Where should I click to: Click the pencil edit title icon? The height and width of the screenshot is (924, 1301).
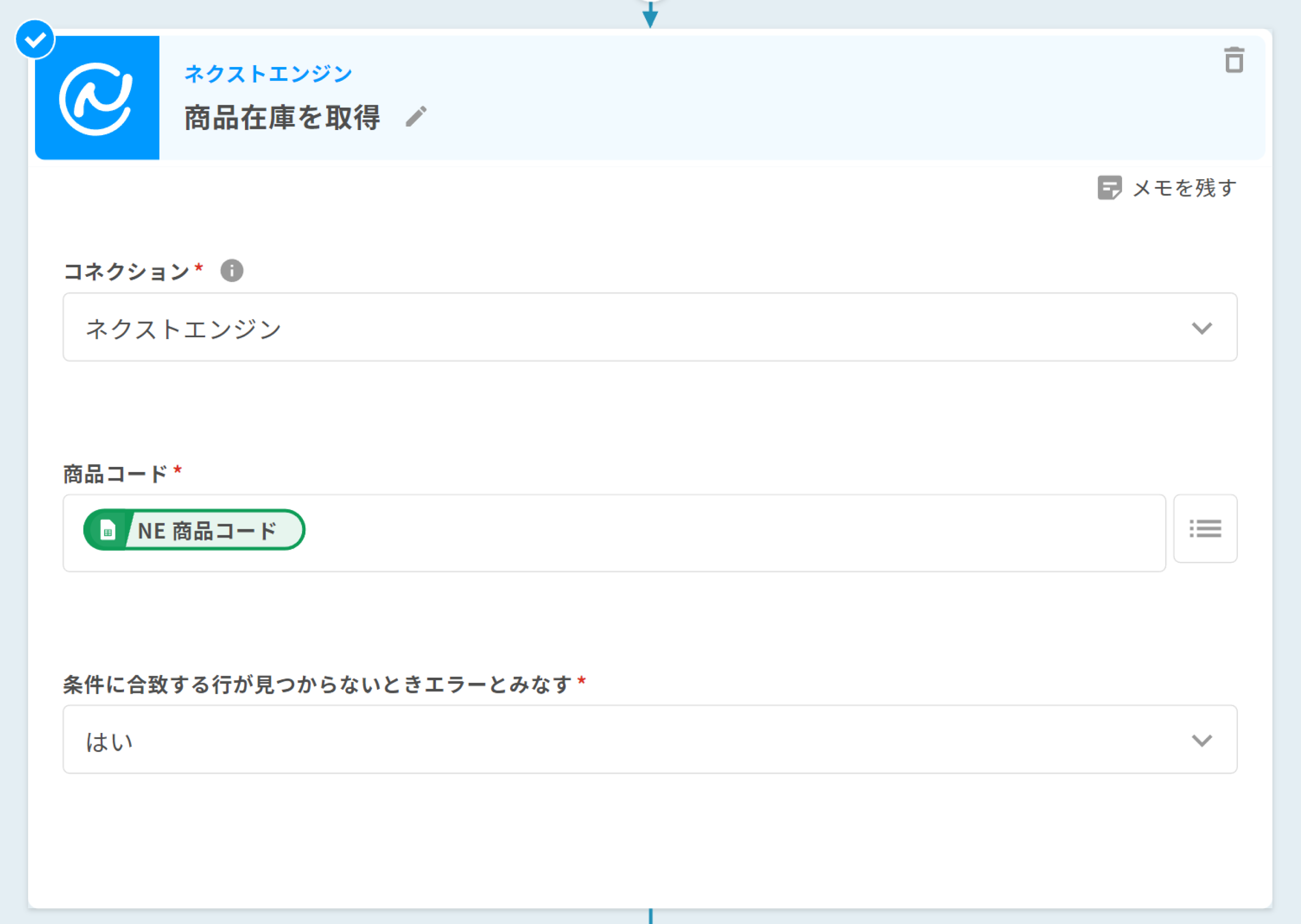[x=416, y=117]
